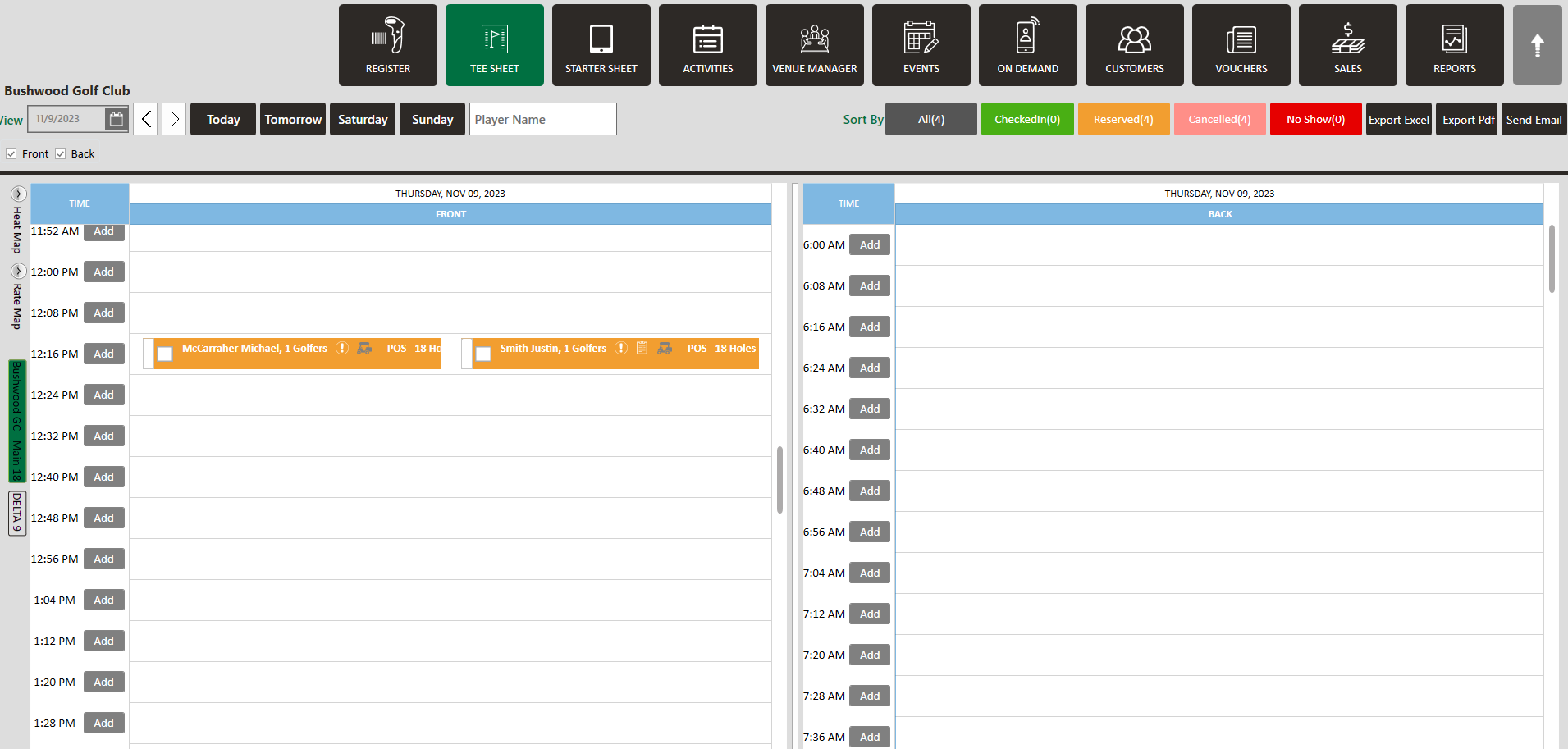Open the calendar date picker
This screenshot has width=1568, height=749.
[117, 119]
